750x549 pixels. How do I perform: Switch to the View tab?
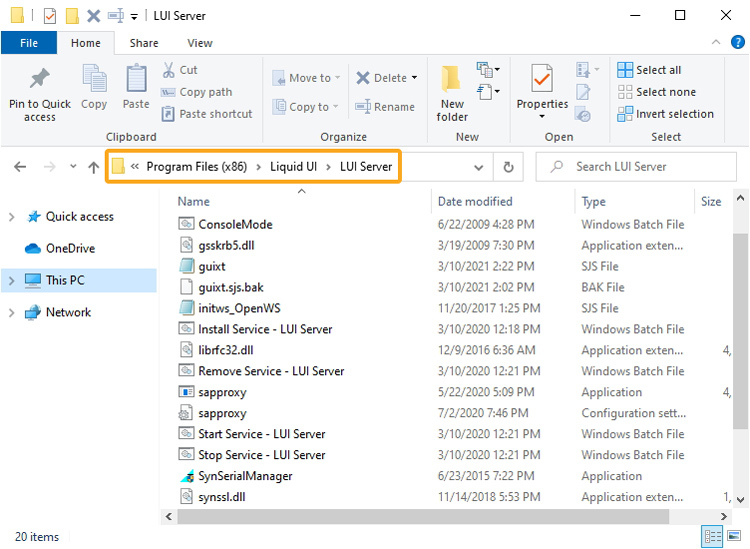[200, 43]
